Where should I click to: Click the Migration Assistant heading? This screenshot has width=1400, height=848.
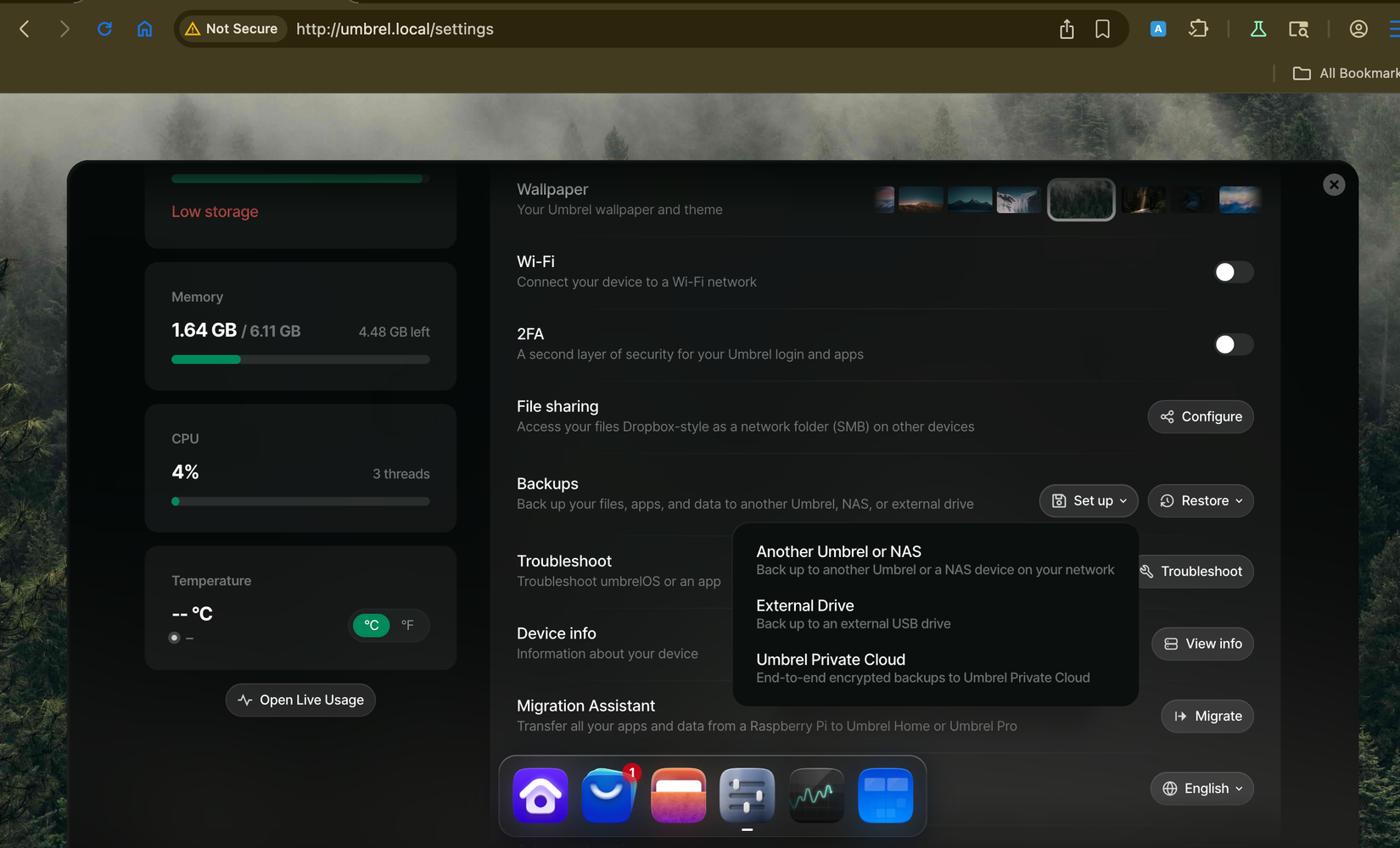click(x=585, y=706)
